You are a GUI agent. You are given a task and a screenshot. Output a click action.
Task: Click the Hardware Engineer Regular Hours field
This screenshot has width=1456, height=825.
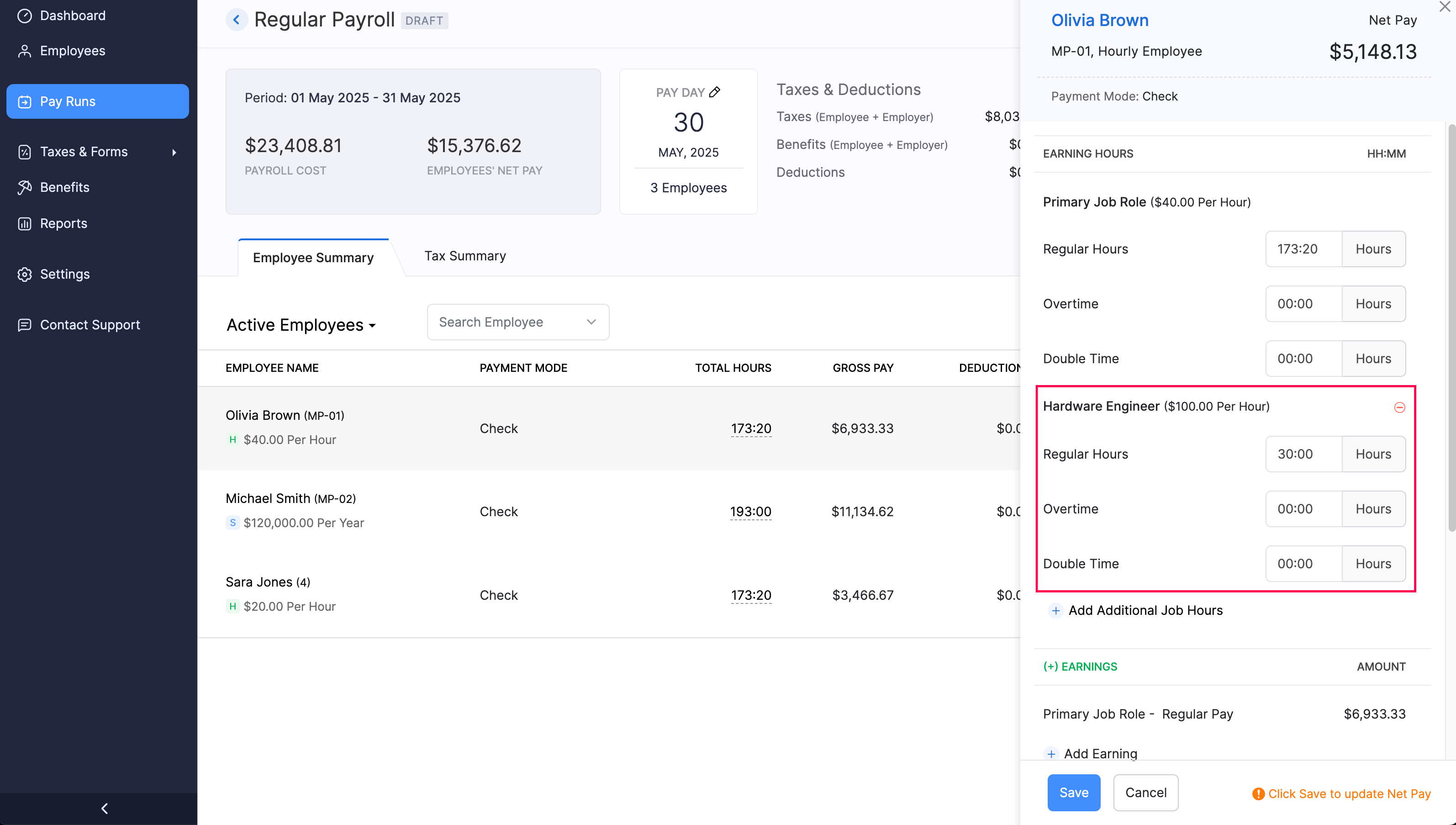[x=1303, y=455]
